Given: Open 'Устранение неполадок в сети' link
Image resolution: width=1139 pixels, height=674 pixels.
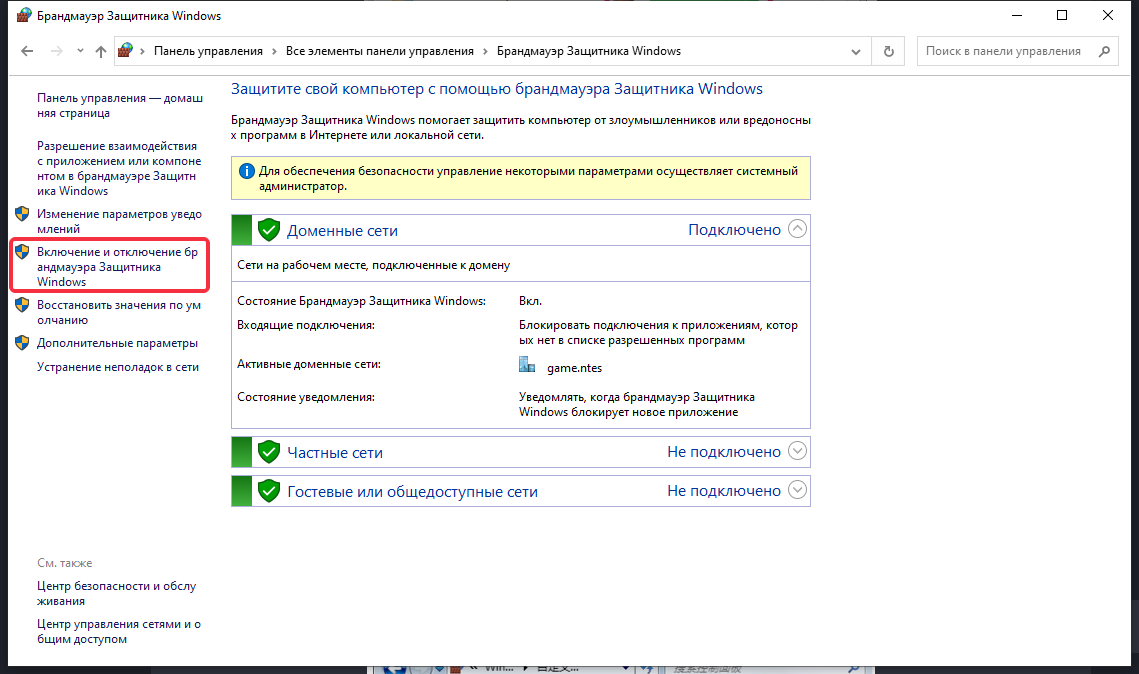Looking at the screenshot, I should 118,367.
